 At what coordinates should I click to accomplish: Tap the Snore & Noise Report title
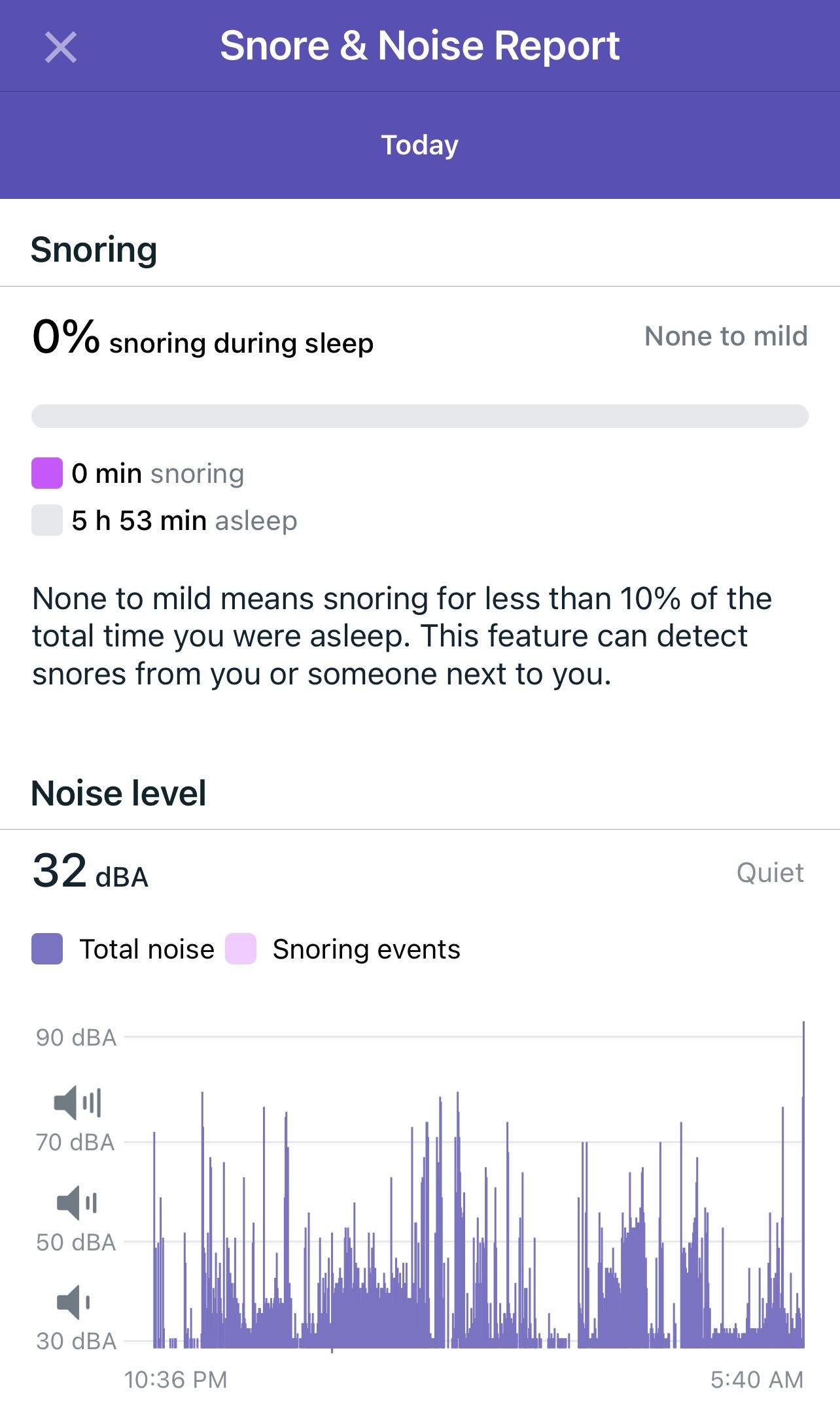[419, 46]
